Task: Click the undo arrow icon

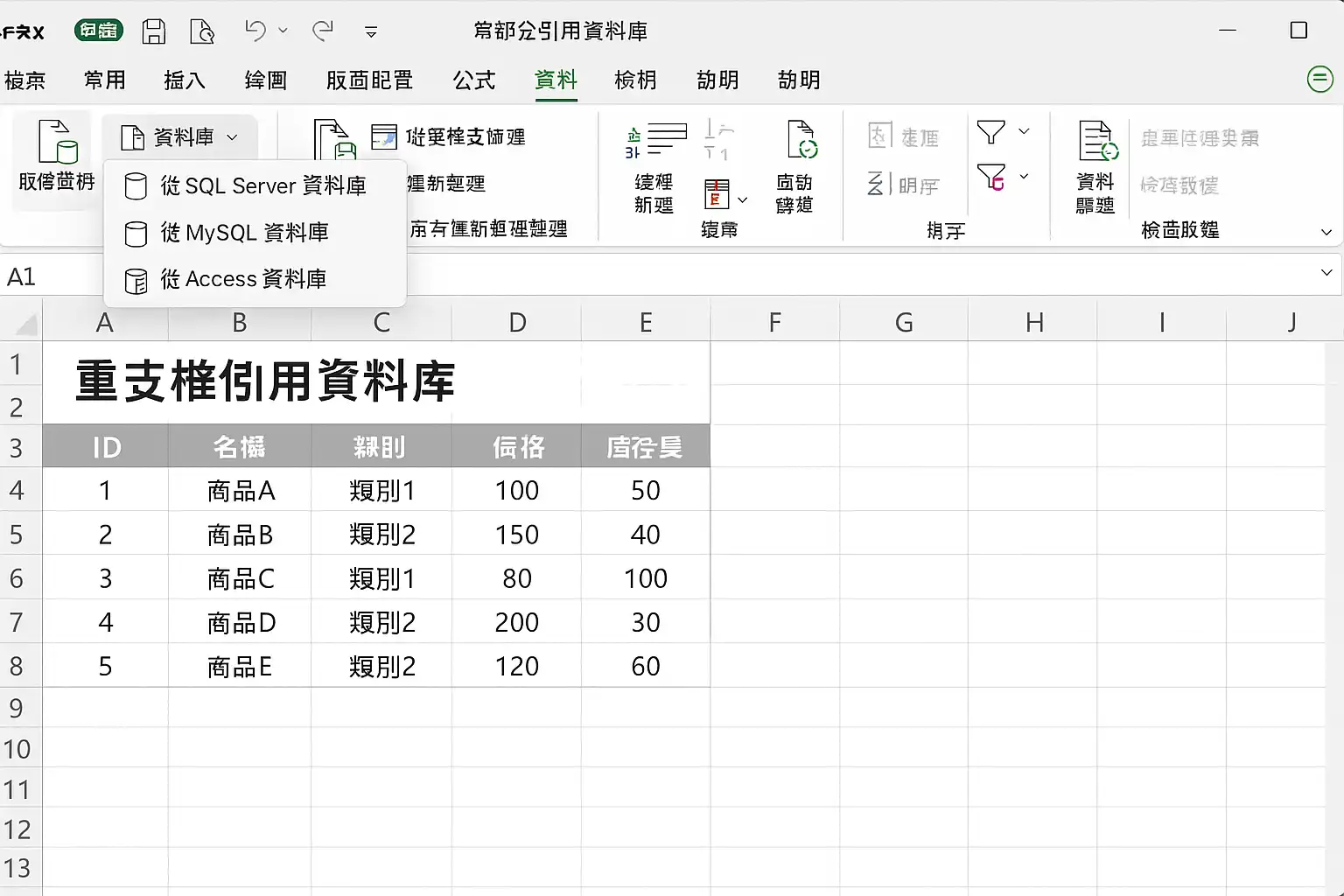Action: pyautogui.click(x=255, y=31)
